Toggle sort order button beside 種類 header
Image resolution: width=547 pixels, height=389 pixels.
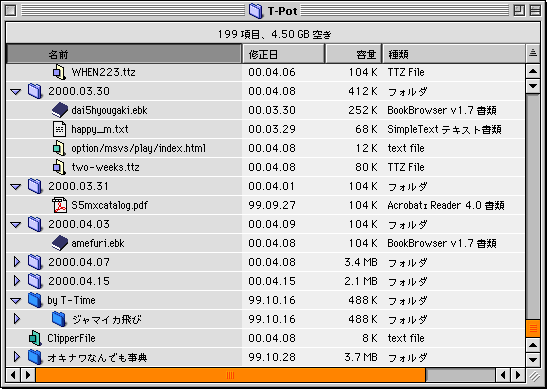(x=533, y=53)
